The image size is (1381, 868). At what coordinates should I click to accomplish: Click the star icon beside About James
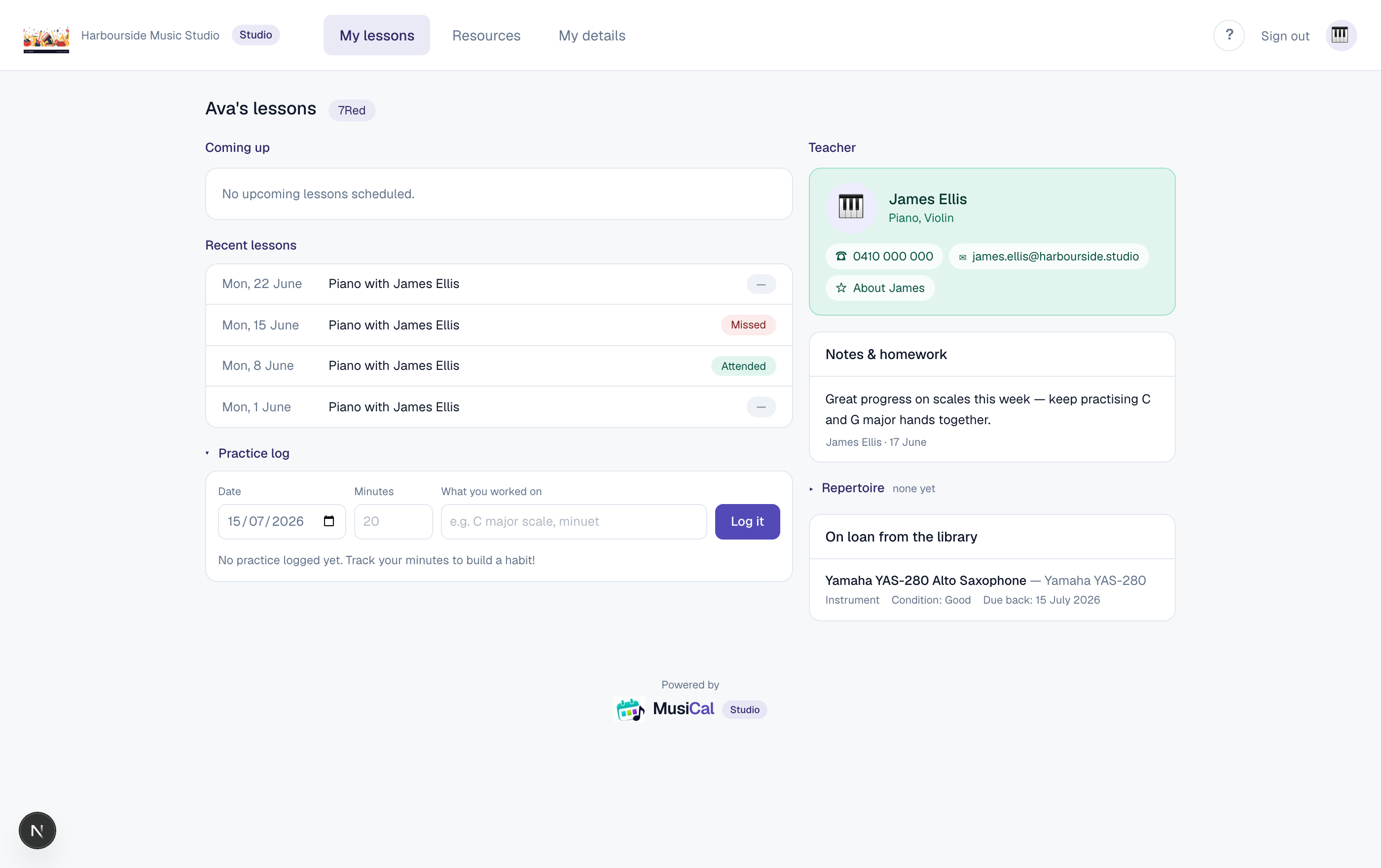point(841,288)
